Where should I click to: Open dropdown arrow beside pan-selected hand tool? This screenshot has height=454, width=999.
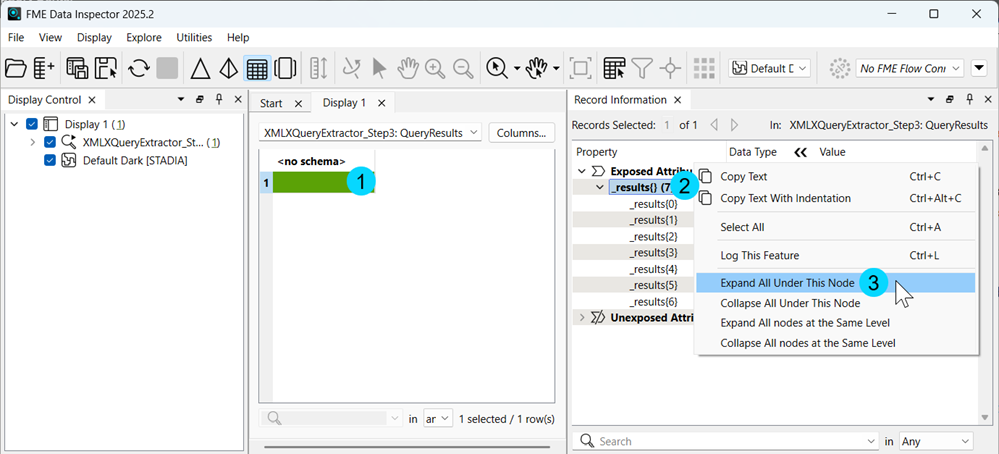tap(557, 69)
